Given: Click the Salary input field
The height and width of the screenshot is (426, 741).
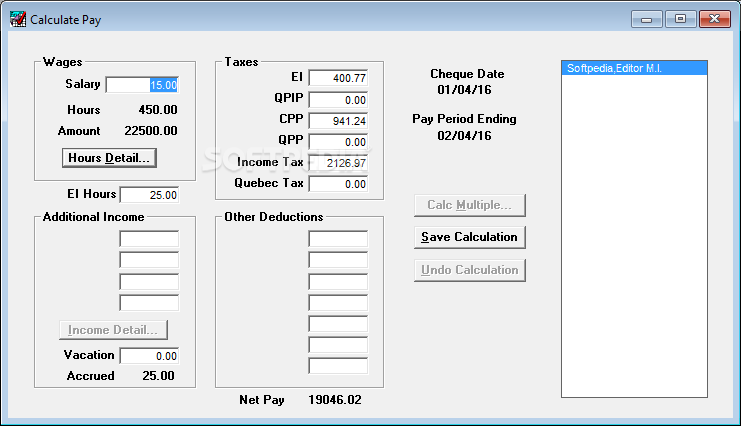Looking at the screenshot, I should [142, 85].
